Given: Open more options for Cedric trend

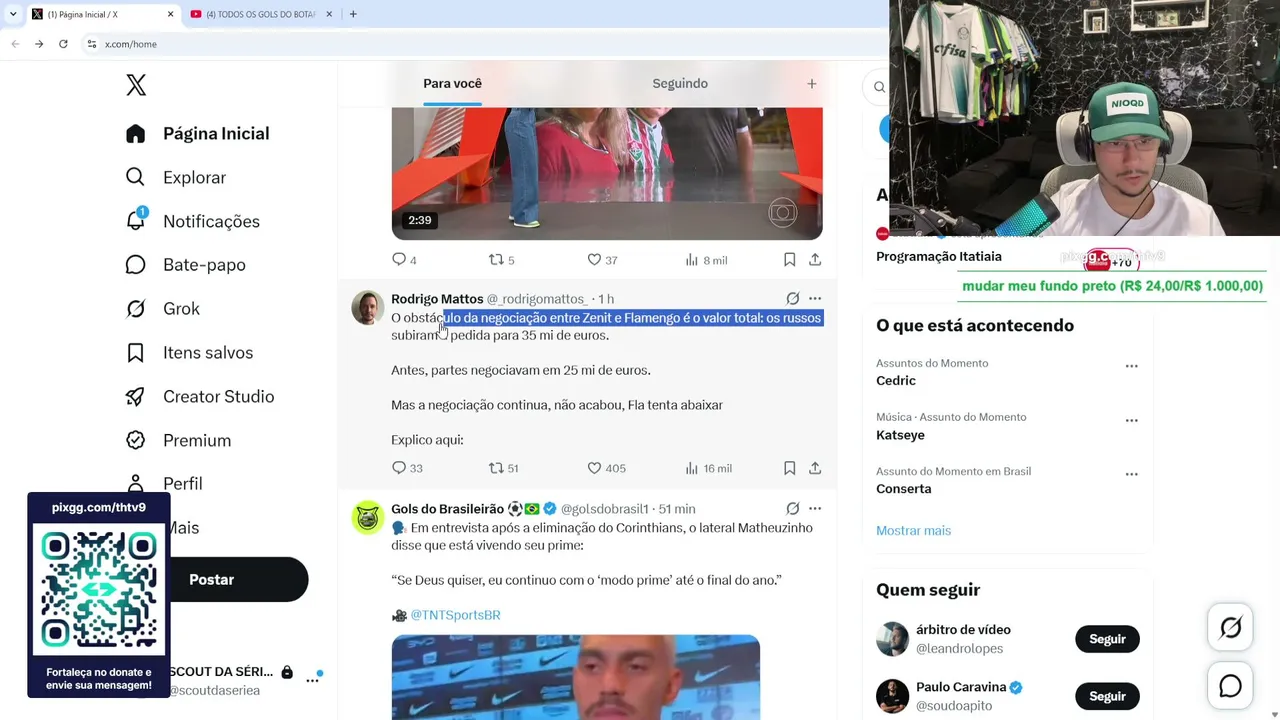Looking at the screenshot, I should coord(1132,366).
